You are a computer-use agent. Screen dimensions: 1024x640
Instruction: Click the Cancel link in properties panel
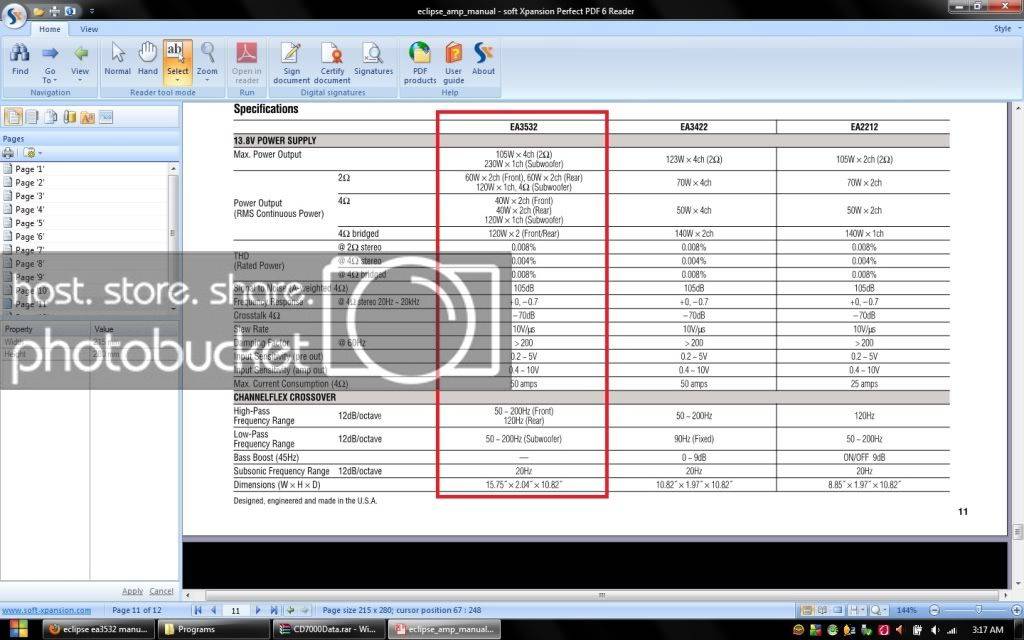click(x=161, y=591)
